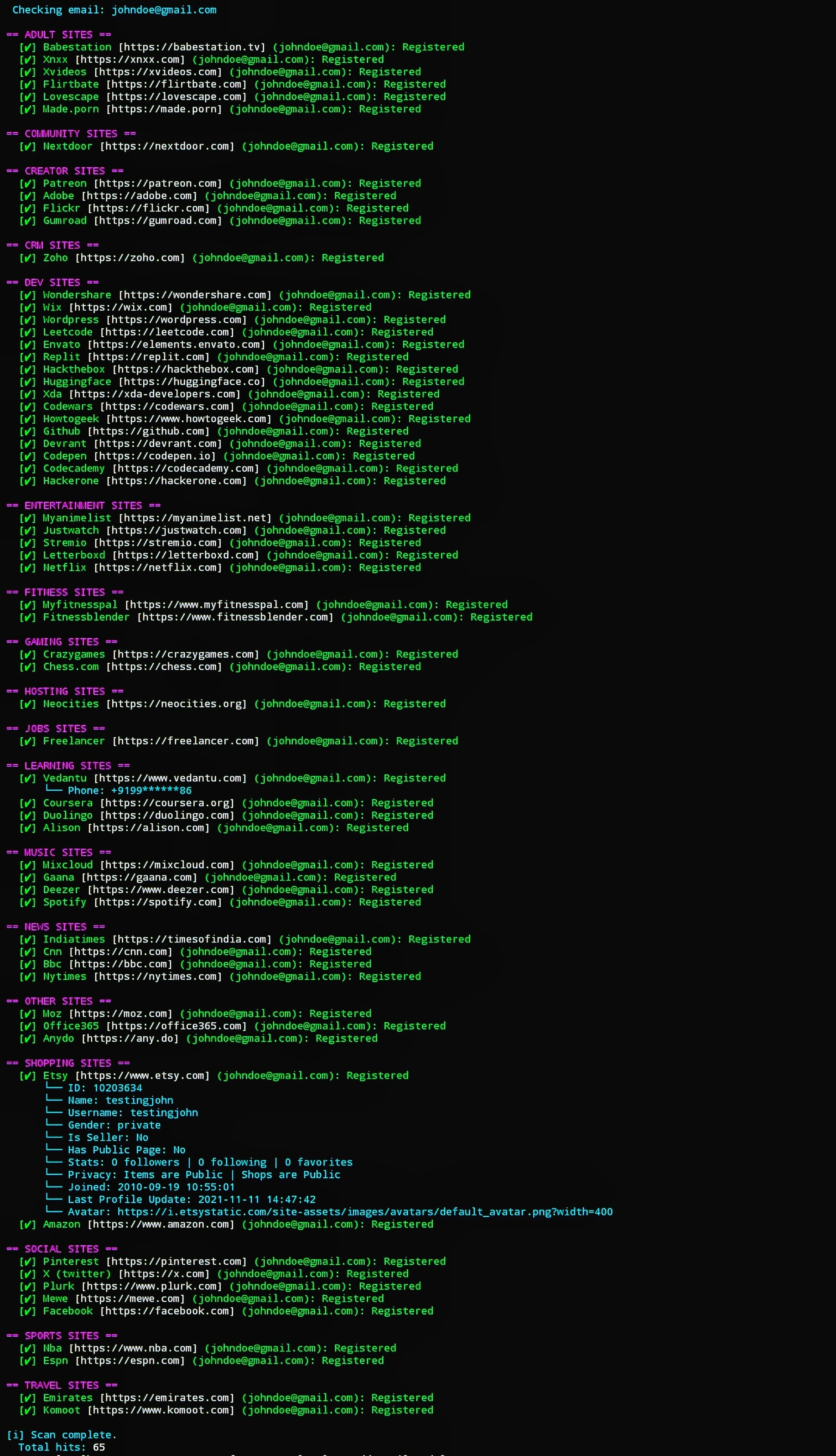Click the '== HOSTING SITES ==' header
This screenshot has height=1456, width=836.
(65, 691)
